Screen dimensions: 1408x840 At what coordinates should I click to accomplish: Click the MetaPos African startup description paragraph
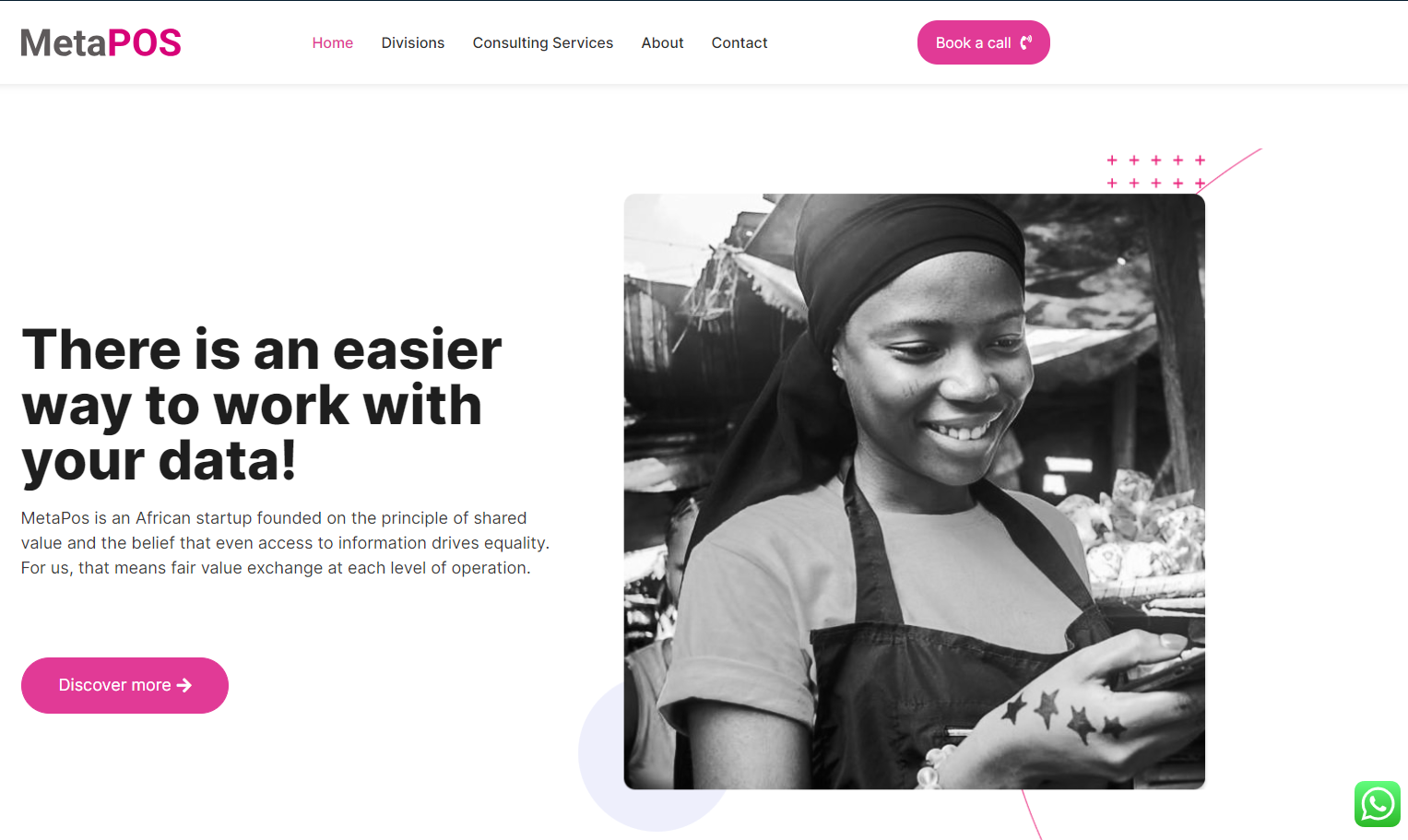(285, 543)
